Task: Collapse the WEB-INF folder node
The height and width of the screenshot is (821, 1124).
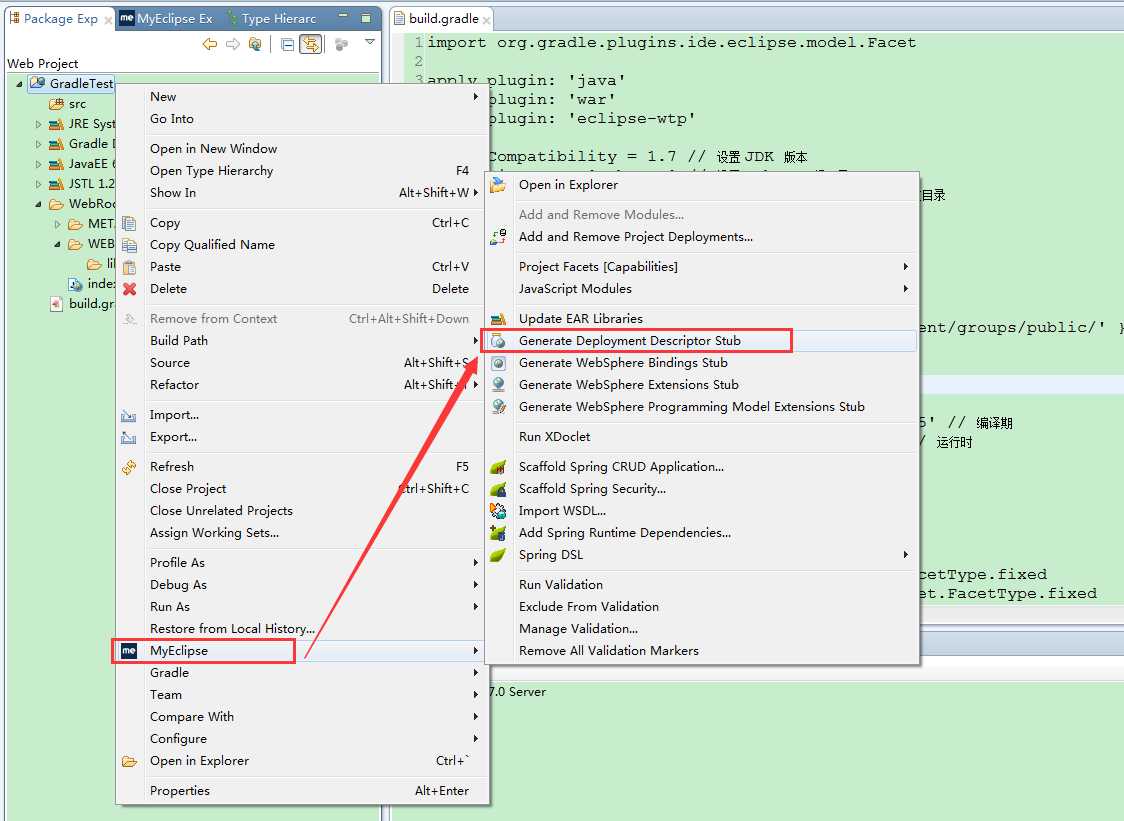Action: click(x=57, y=245)
